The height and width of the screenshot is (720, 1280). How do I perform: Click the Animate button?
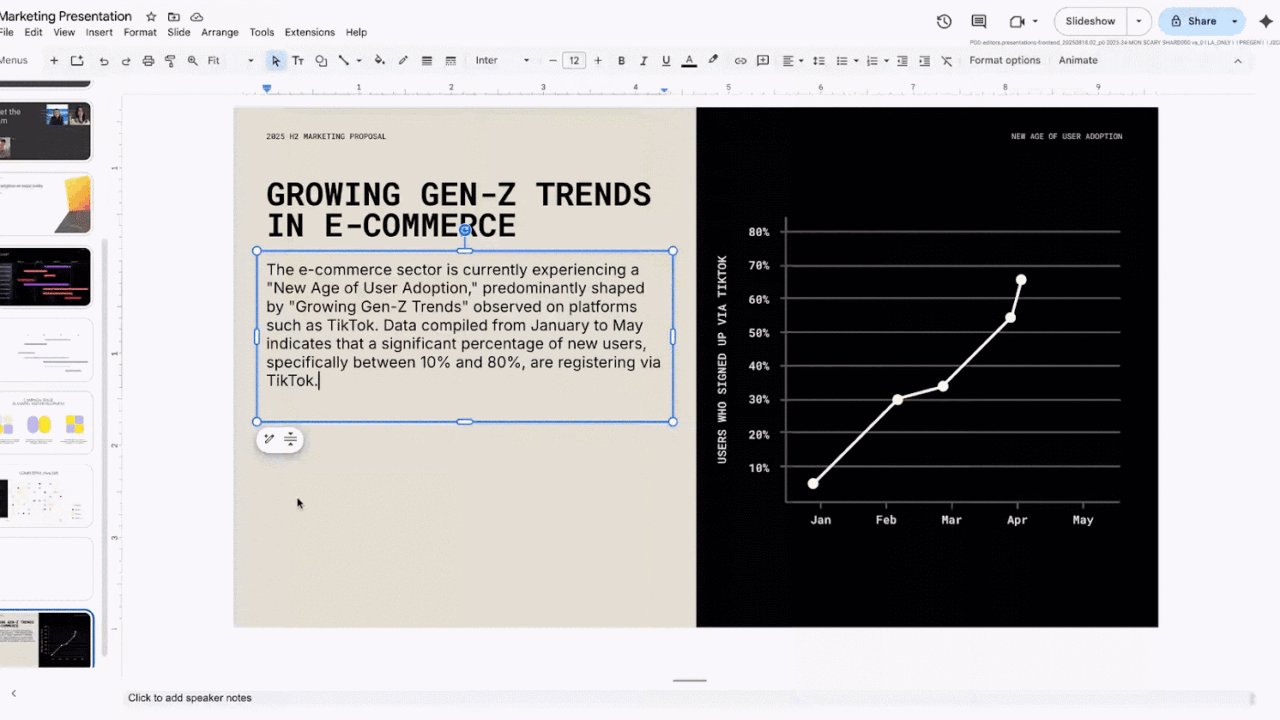1078,60
